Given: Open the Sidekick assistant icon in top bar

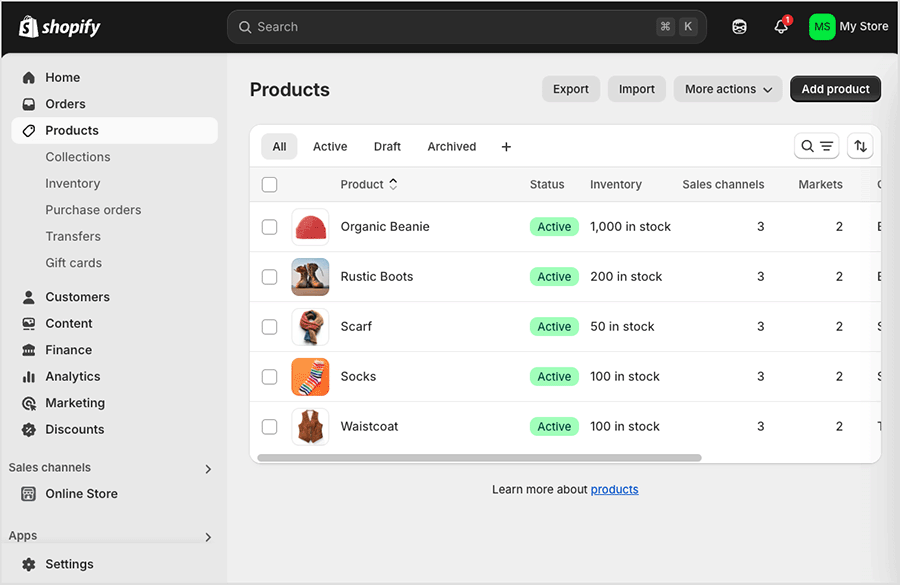Looking at the screenshot, I should click(739, 26).
